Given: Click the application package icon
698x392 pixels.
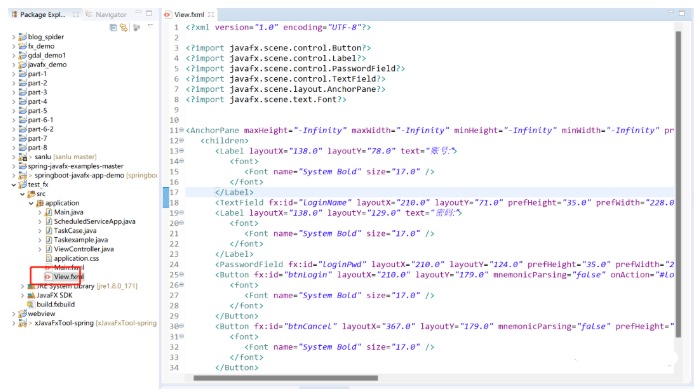Looking at the screenshot, I should (40, 203).
